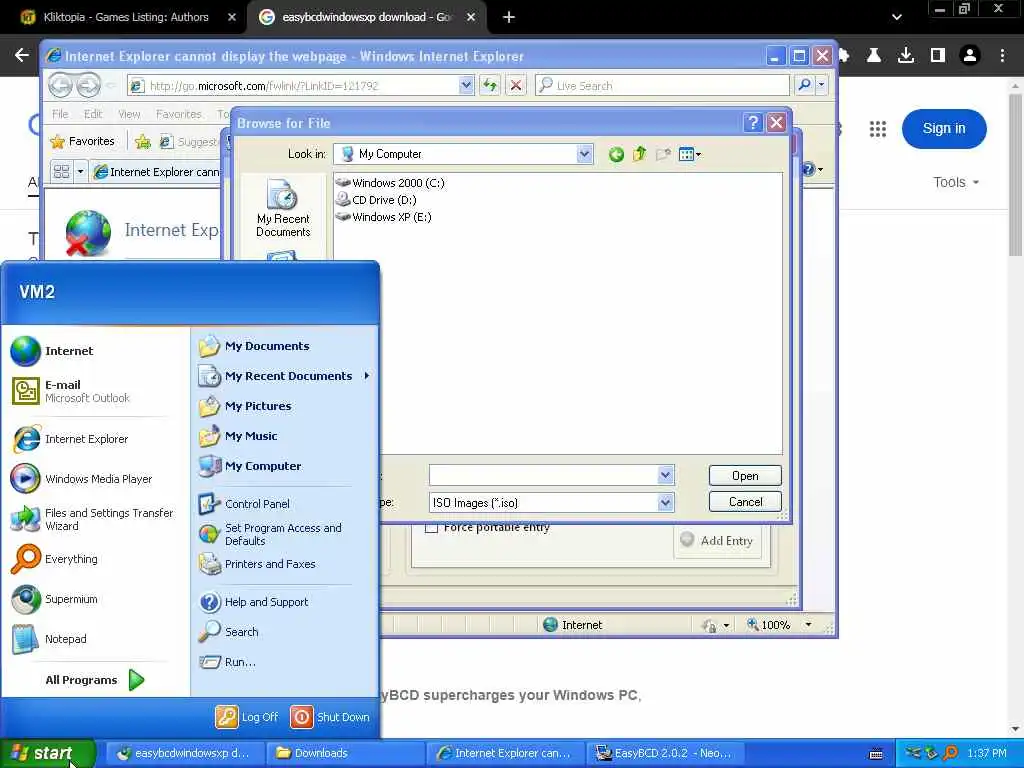
Task: Open Files and Settings Transfer Wizard
Action: tap(93, 519)
